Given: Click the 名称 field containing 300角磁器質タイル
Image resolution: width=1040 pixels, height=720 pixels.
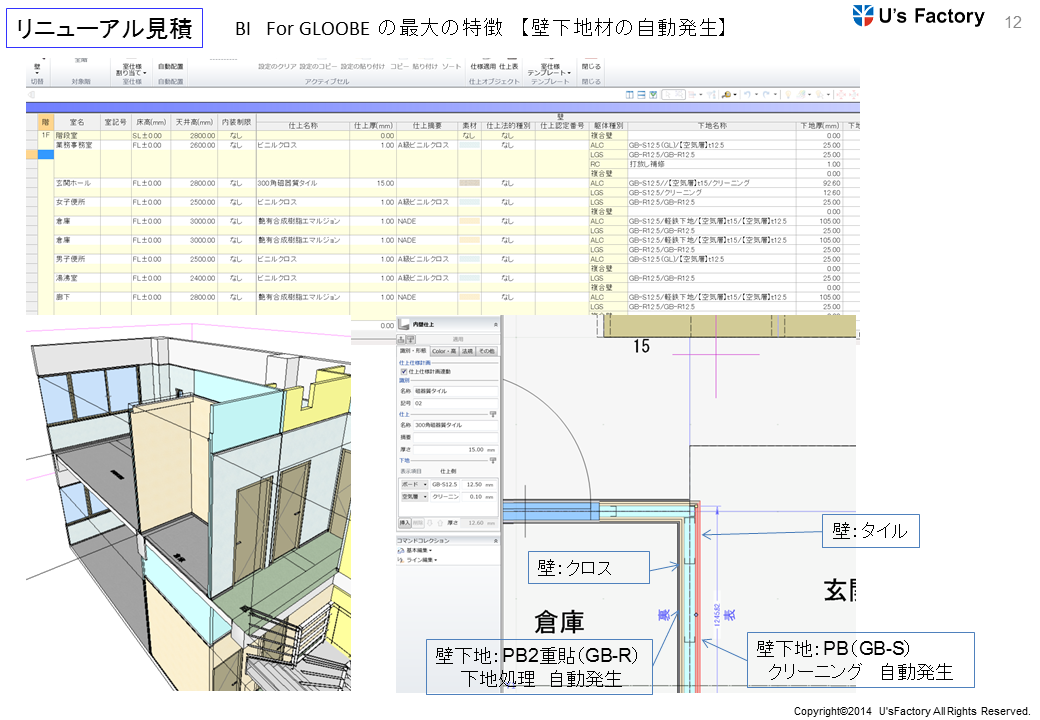Looking at the screenshot, I should (454, 425).
